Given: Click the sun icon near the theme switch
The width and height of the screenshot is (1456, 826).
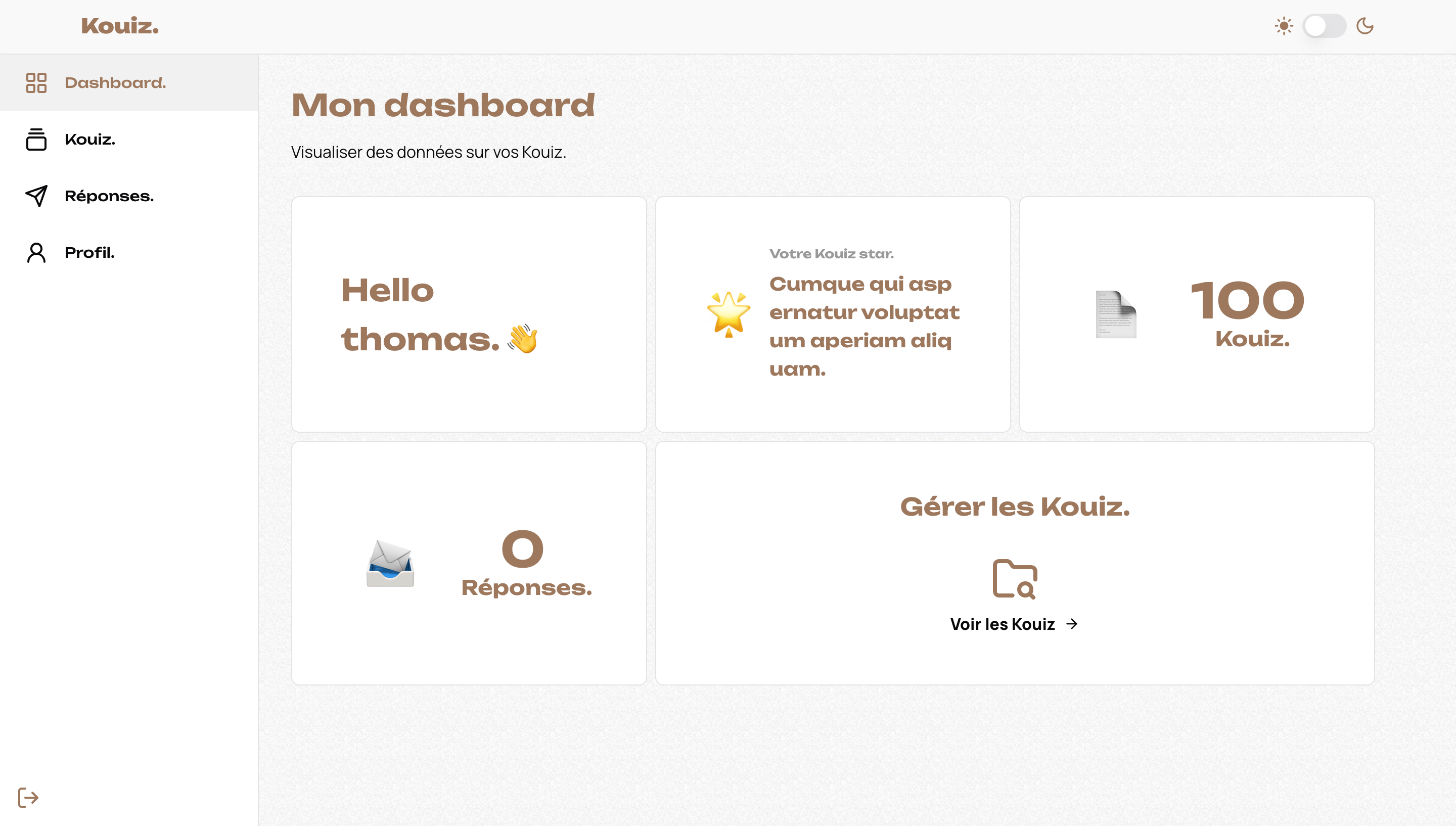Looking at the screenshot, I should tap(1284, 26).
